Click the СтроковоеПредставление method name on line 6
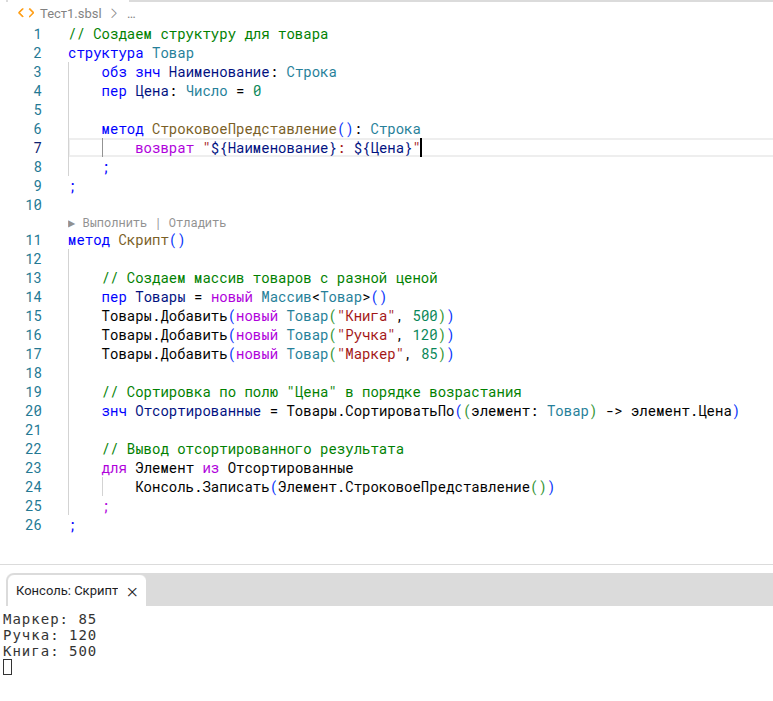 pos(245,129)
